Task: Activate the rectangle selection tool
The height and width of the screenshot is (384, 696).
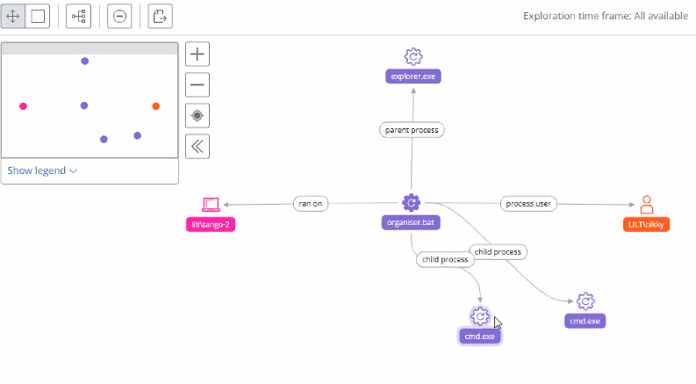Action: (38, 16)
